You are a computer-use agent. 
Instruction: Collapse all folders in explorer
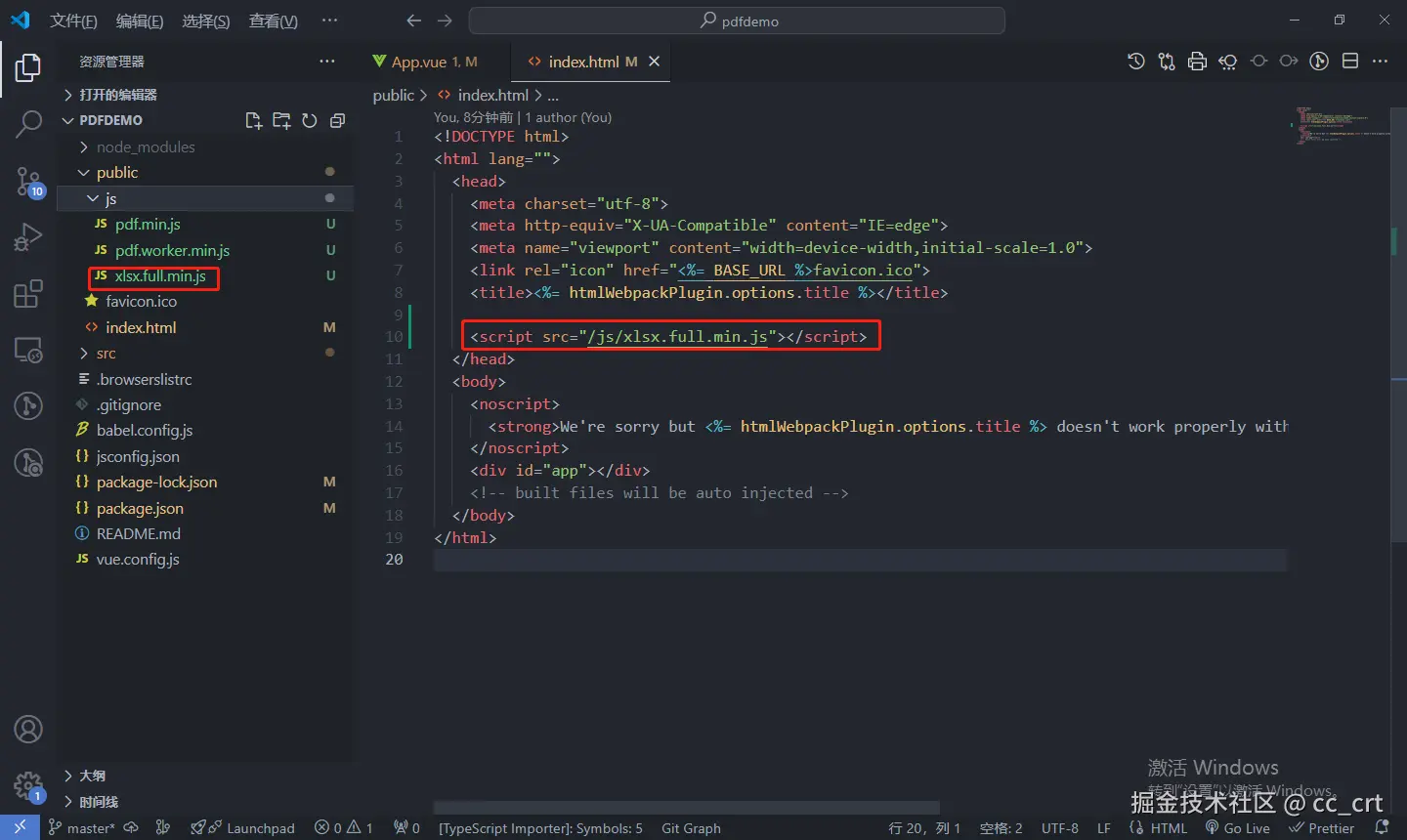point(337,120)
